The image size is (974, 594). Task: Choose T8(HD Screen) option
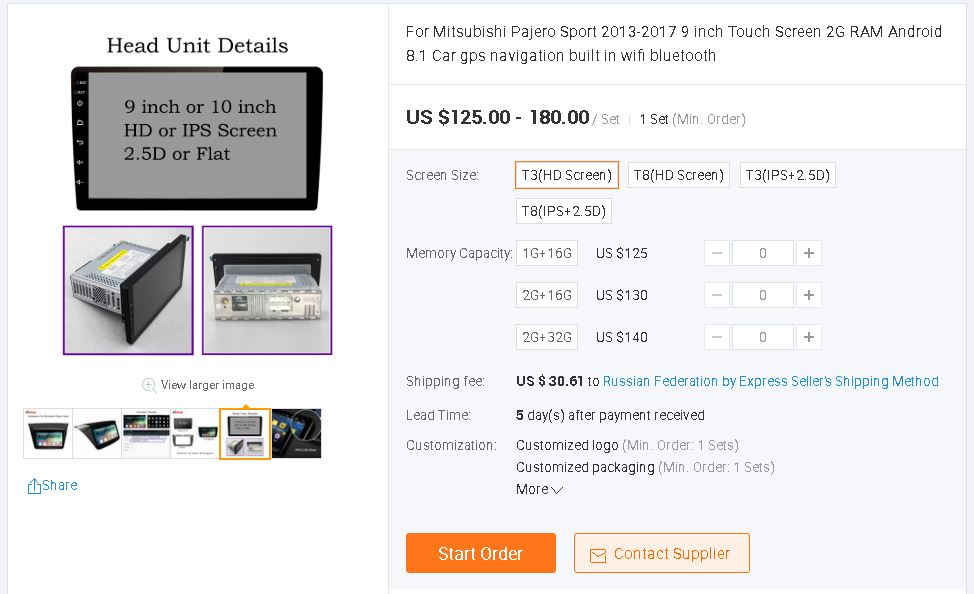[x=678, y=175]
